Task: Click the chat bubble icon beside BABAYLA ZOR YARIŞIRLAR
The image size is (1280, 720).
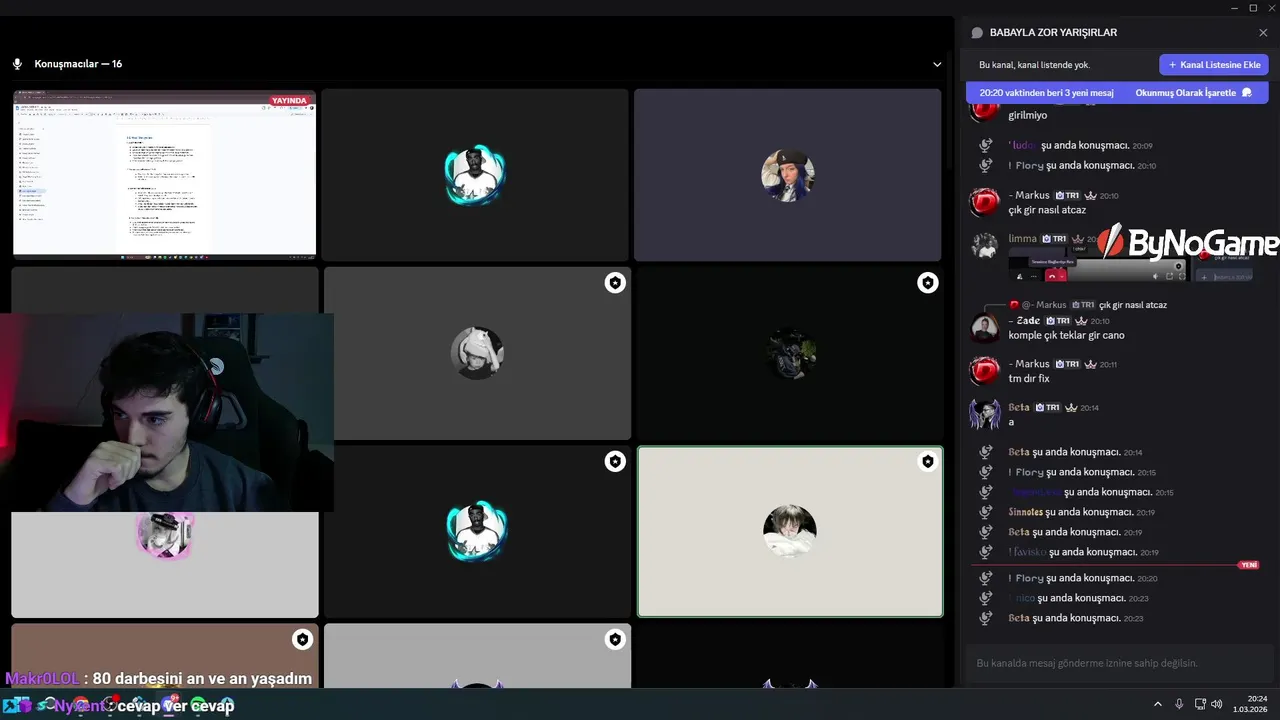Action: coord(977,33)
